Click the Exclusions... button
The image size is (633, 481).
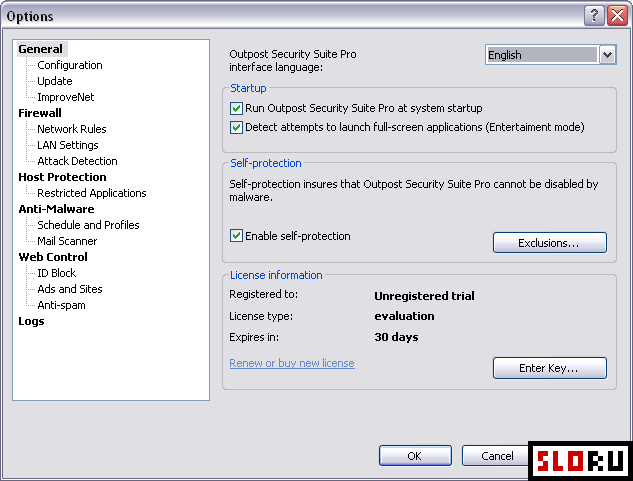(x=549, y=243)
